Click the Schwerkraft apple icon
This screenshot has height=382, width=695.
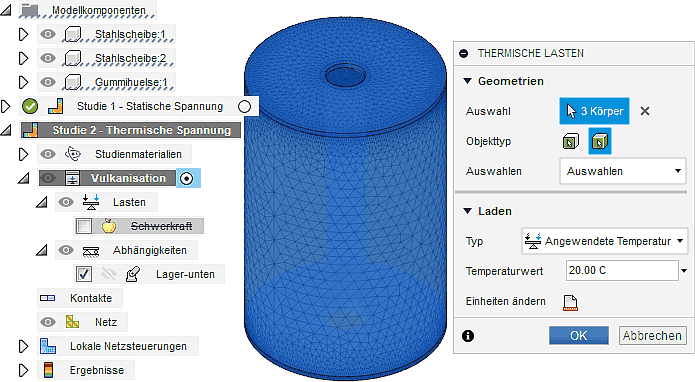point(109,226)
